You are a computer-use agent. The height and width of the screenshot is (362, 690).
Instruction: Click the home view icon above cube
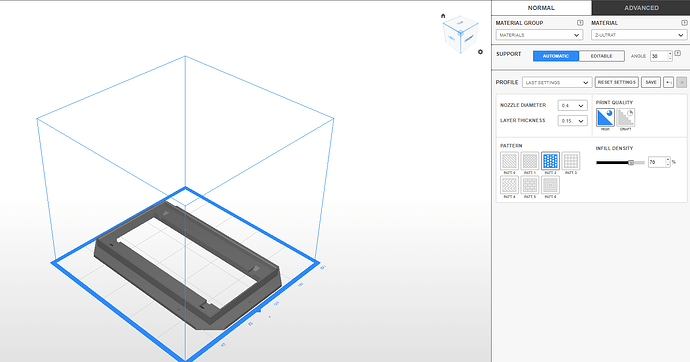click(443, 16)
